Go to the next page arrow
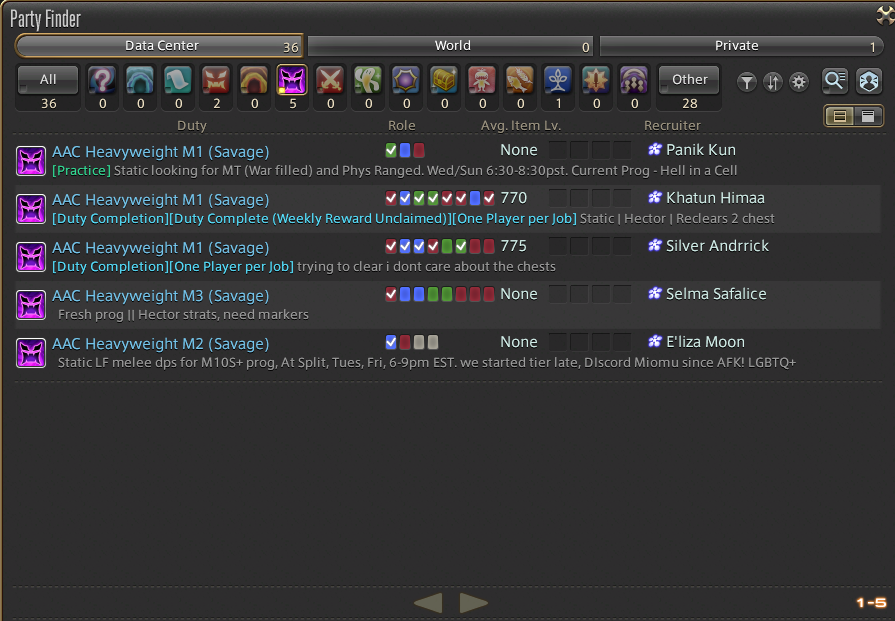Screen dimensions: 895x621 (x=474, y=603)
